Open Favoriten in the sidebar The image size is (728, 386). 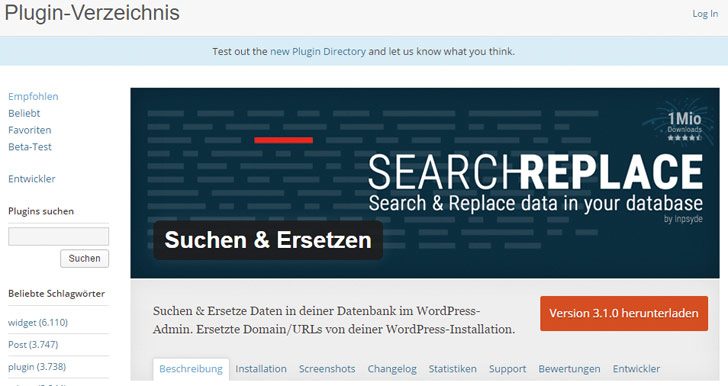click(30, 130)
